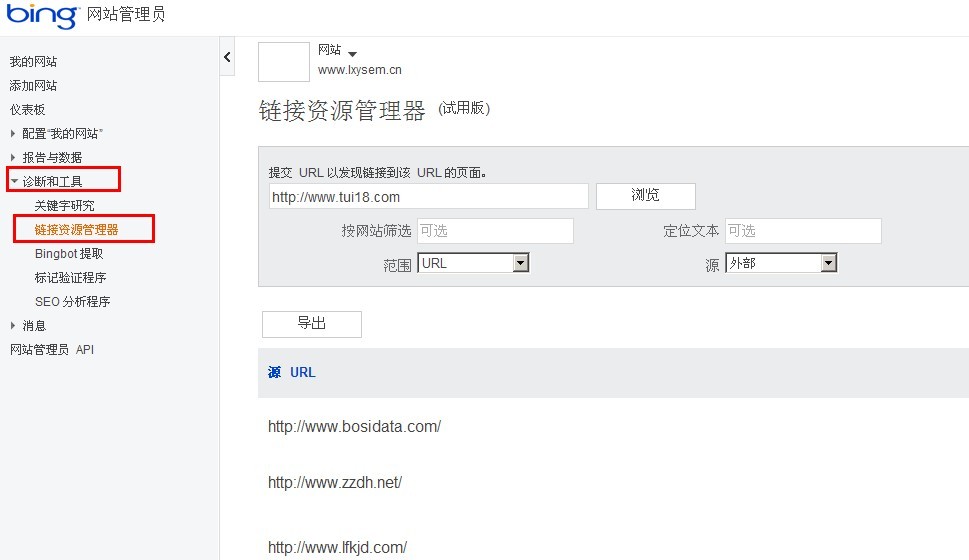Screen dimensions: 969x560
Task: Expand 报告与数据 section
Action: pyautogui.click(x=52, y=157)
